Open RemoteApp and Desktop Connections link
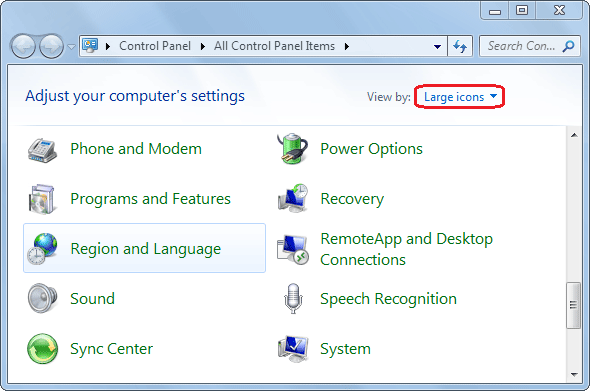 coord(406,249)
